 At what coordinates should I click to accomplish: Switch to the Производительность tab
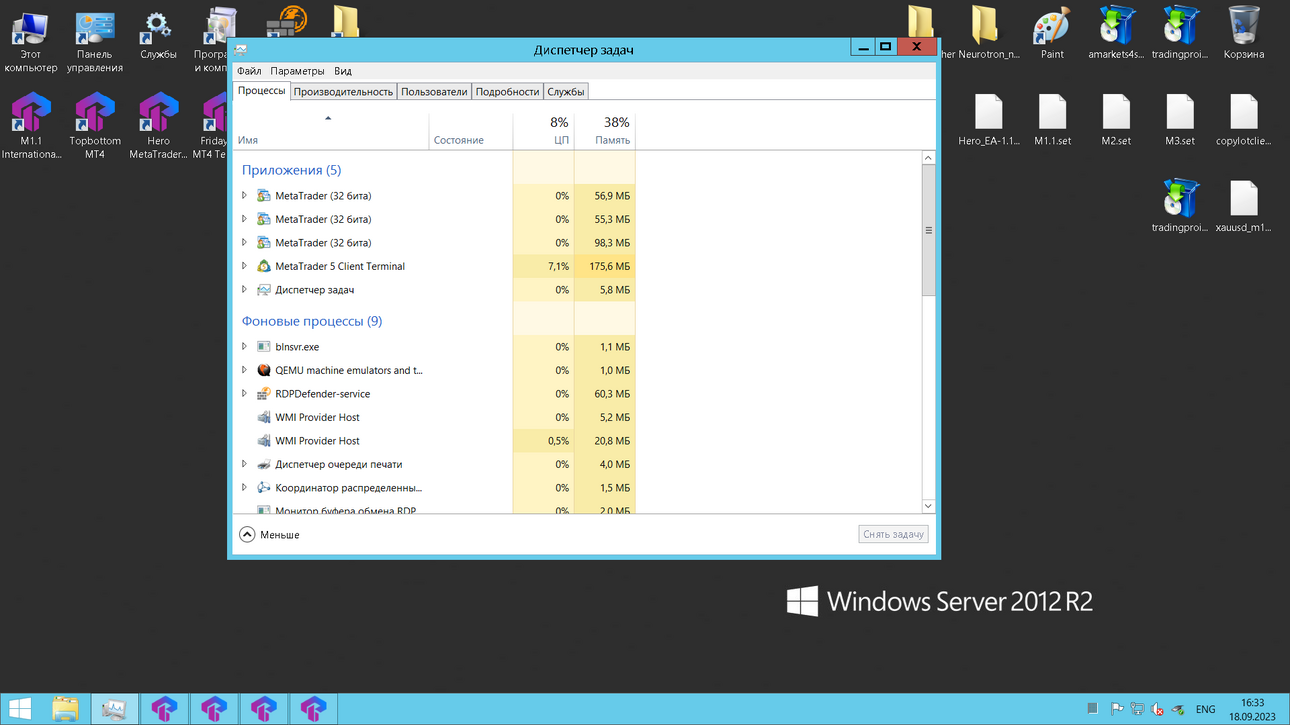coord(343,92)
